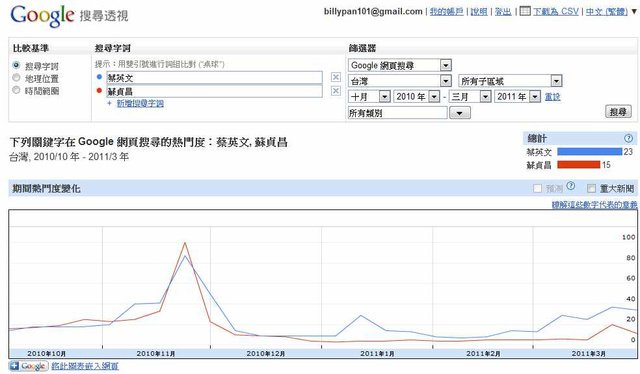Click the help question mark beside 總計
This screenshot has height=374, width=640.
tap(629, 138)
